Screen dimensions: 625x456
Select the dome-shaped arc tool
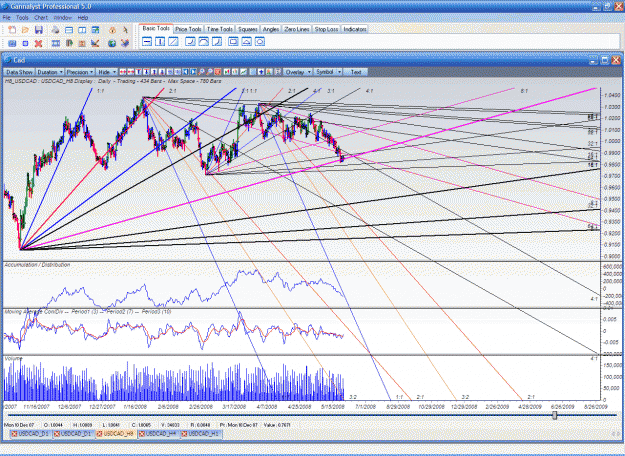[203, 41]
